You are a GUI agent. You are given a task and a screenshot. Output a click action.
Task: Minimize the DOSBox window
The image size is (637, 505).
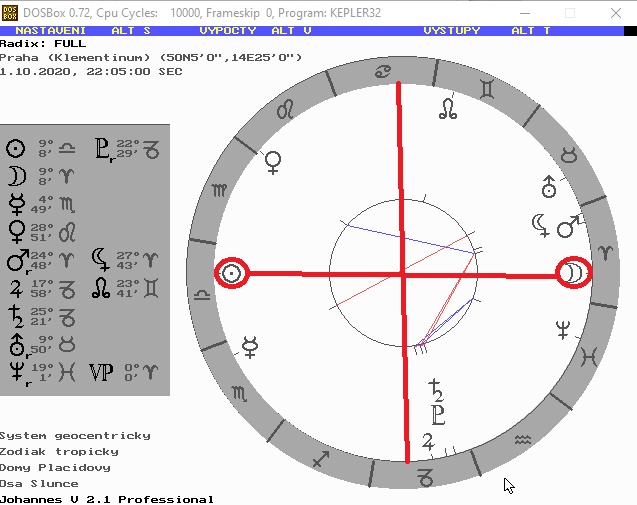pyautogui.click(x=525, y=13)
